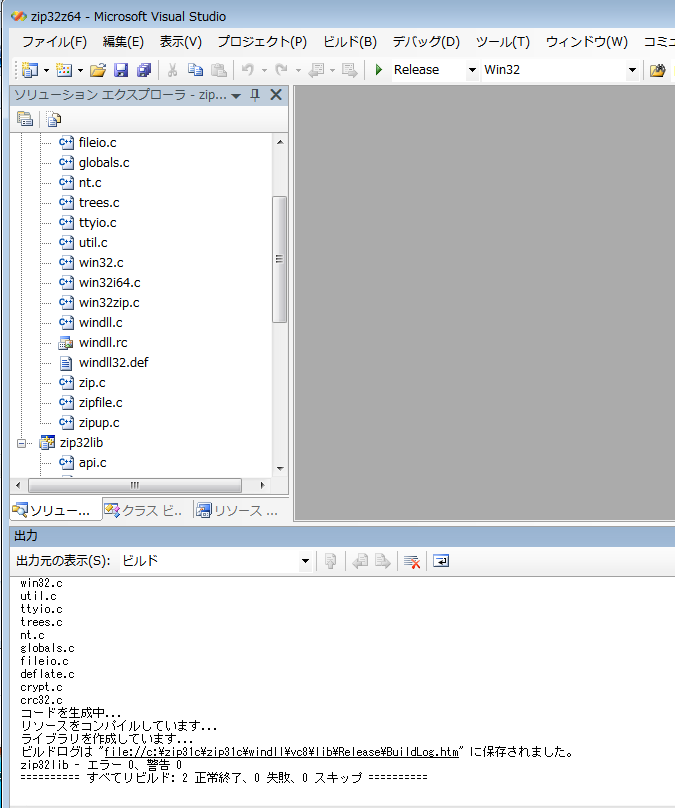This screenshot has width=675, height=808.
Task: Open the Add New Item dropdown arrow
Action: pos(80,71)
